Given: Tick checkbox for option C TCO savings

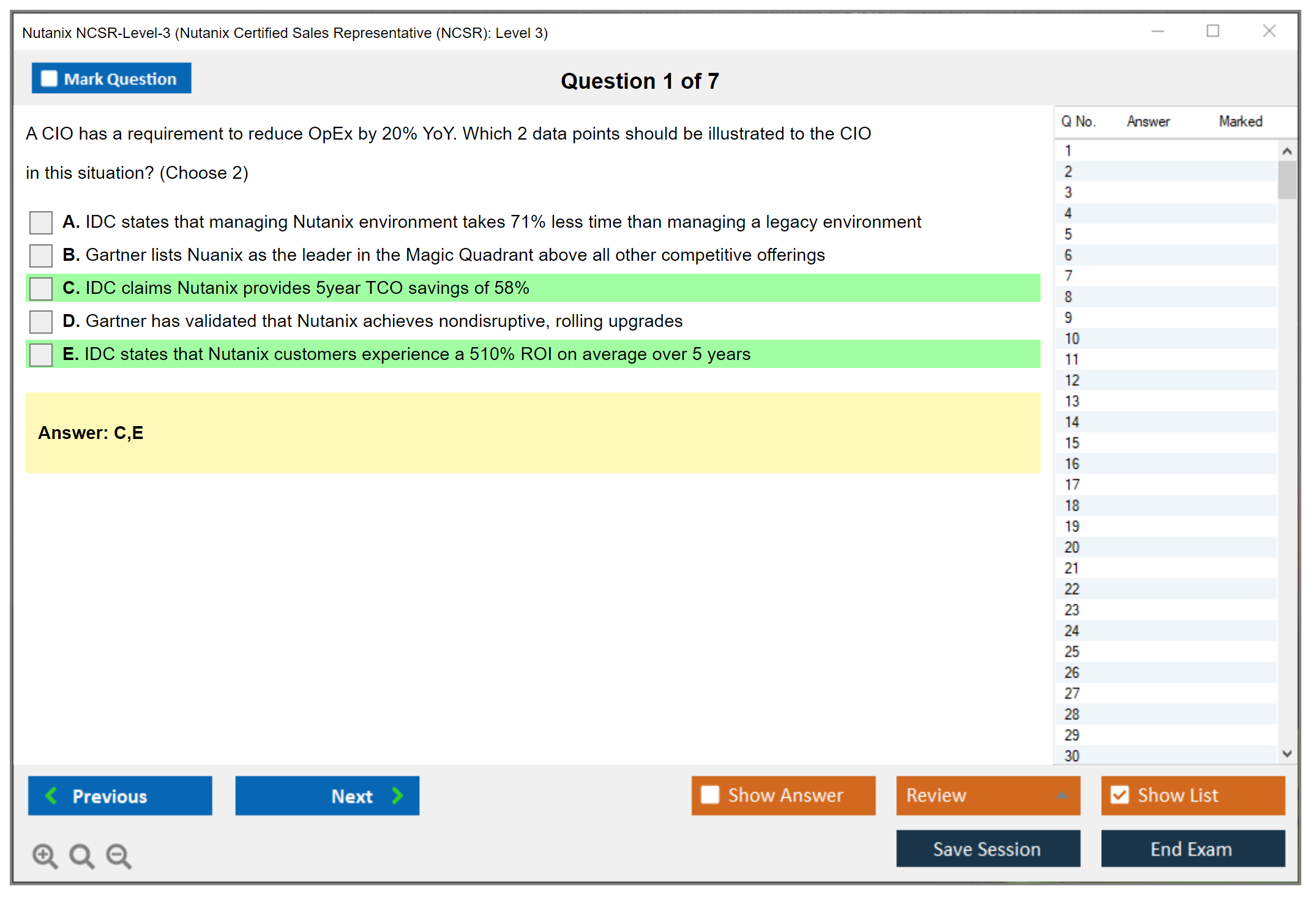Looking at the screenshot, I should coord(41,288).
